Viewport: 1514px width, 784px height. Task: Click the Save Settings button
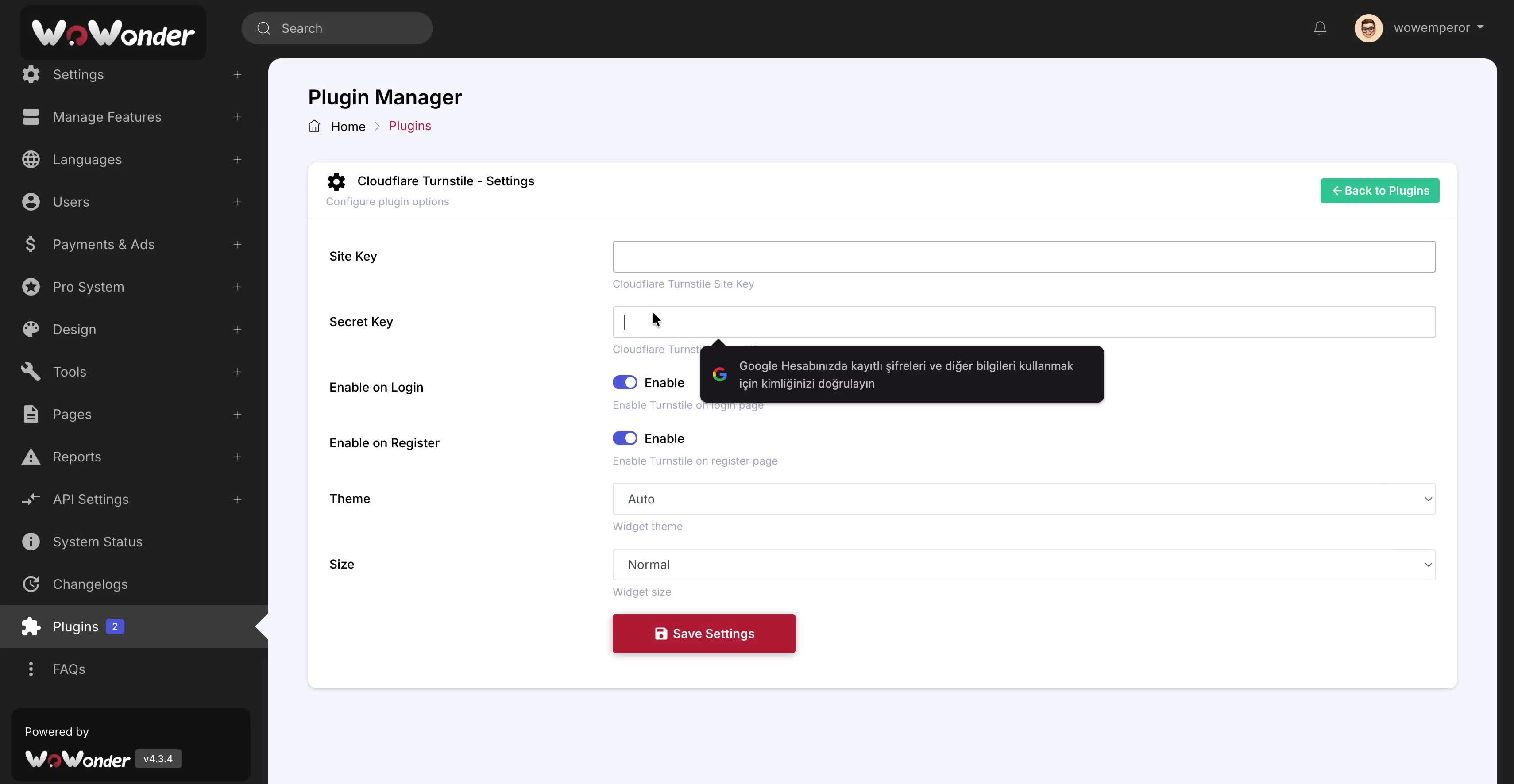[x=703, y=634]
